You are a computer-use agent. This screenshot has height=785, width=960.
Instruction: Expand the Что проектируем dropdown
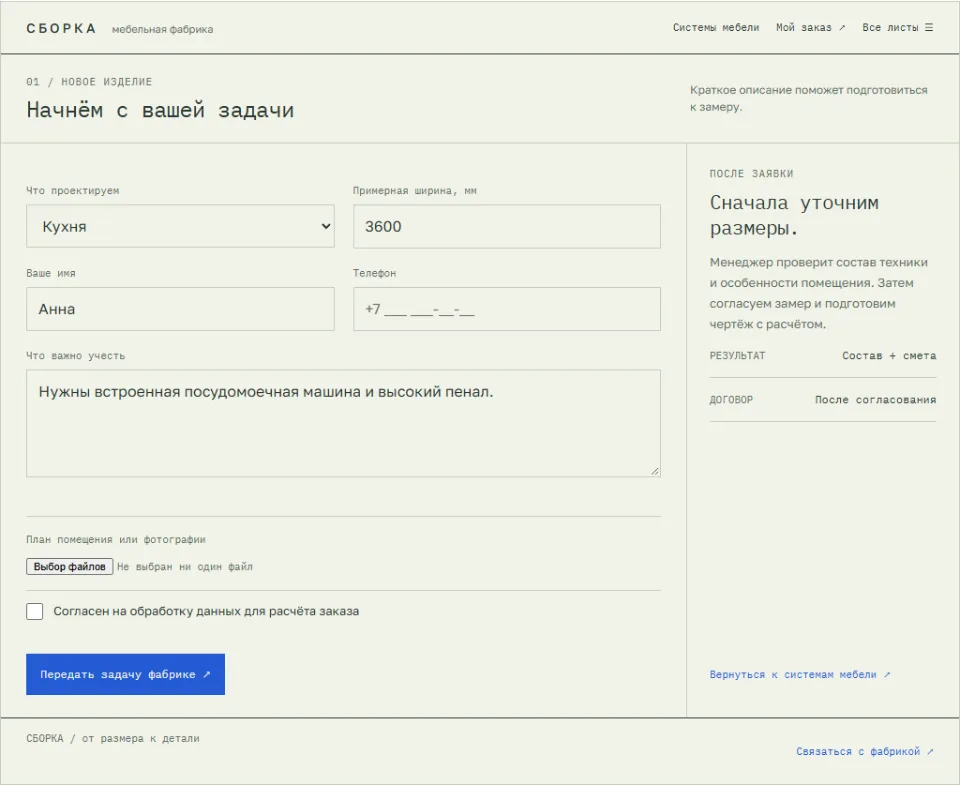(x=180, y=226)
